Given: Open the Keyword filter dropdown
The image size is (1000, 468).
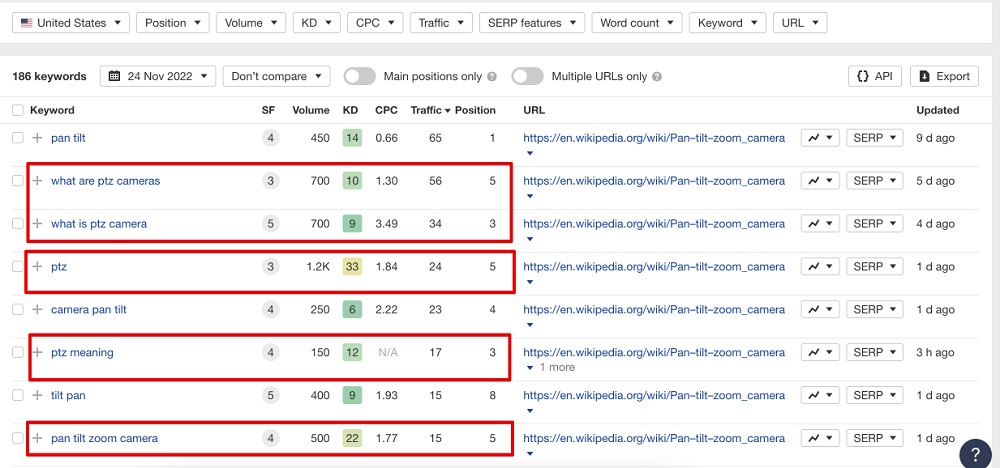Looking at the screenshot, I should click(728, 23).
